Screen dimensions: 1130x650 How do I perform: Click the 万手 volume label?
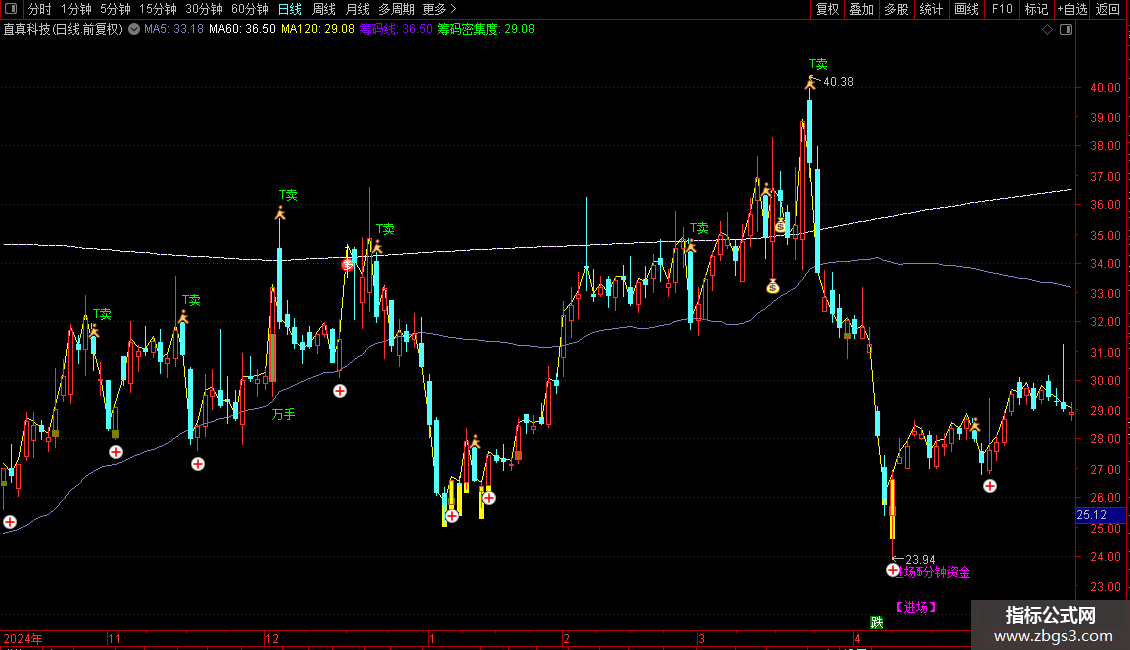tap(283, 414)
